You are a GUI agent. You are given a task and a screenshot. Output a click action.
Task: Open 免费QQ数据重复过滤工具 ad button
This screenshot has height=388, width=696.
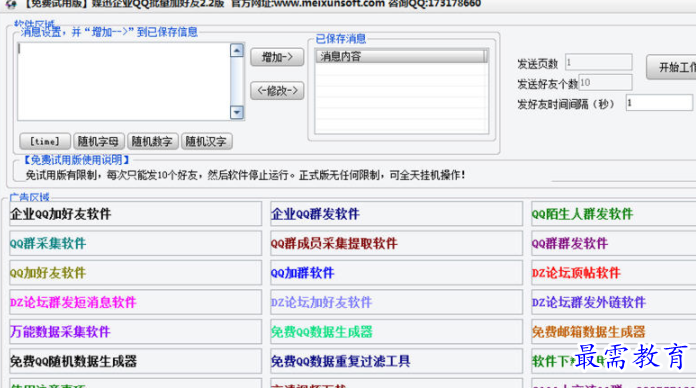pos(396,361)
